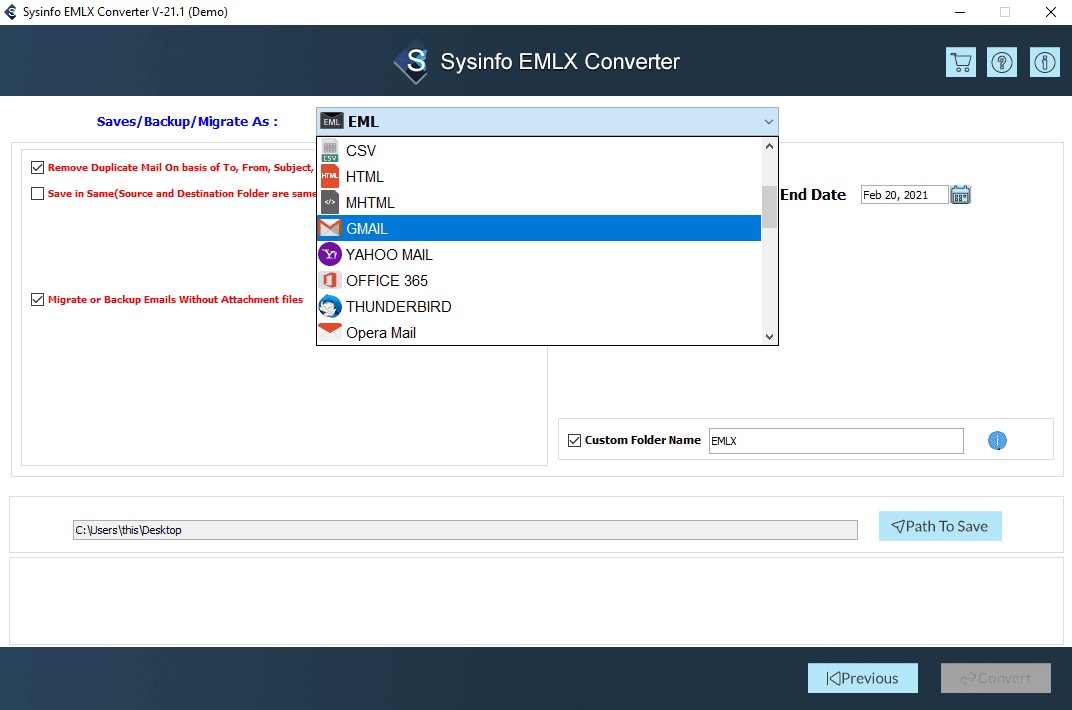Screen dimensions: 1072x710
Task: Go back with the Previous button
Action: [863, 678]
